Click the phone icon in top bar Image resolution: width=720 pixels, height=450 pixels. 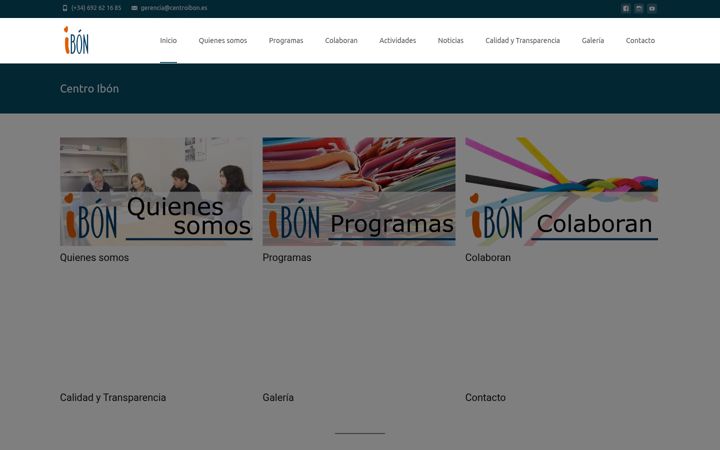65,8
